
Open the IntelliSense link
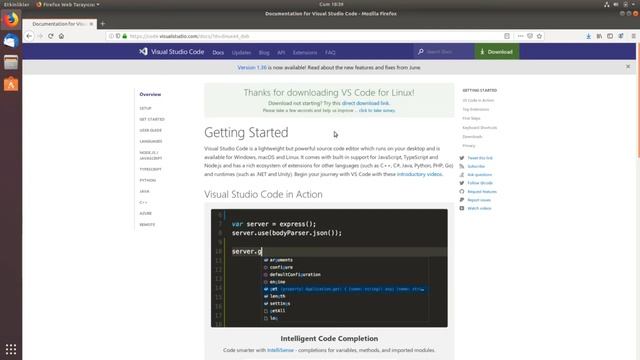point(280,350)
